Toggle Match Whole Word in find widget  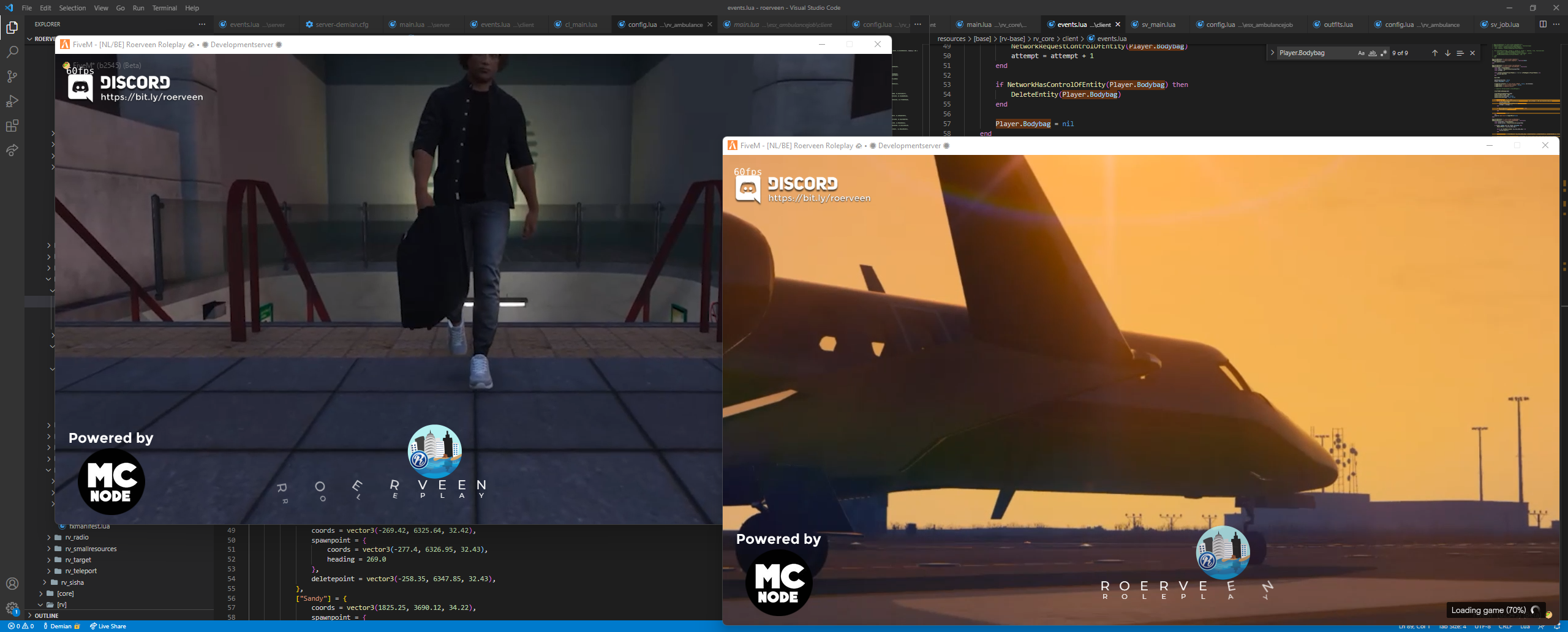[x=1373, y=53]
